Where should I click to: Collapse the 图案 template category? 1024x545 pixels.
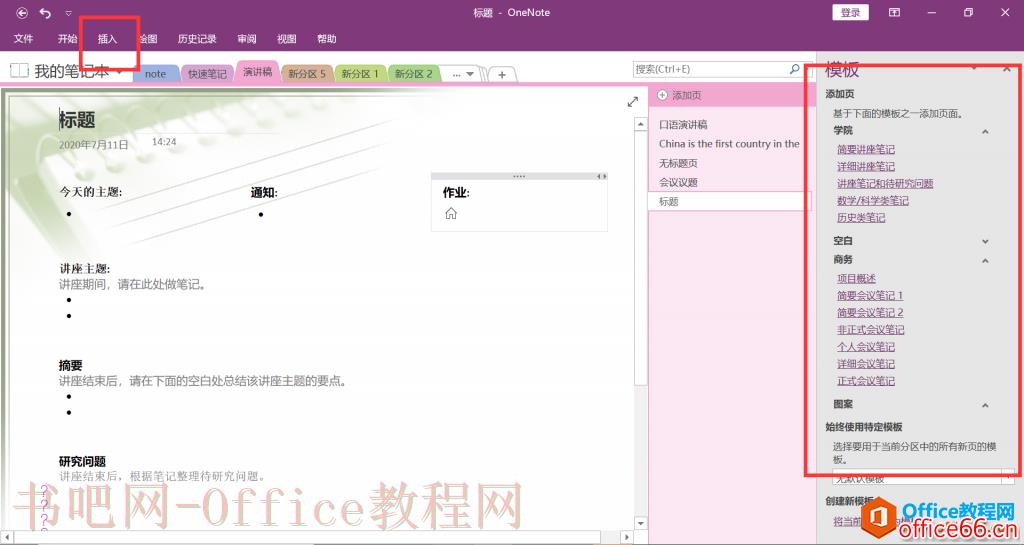[985, 405]
